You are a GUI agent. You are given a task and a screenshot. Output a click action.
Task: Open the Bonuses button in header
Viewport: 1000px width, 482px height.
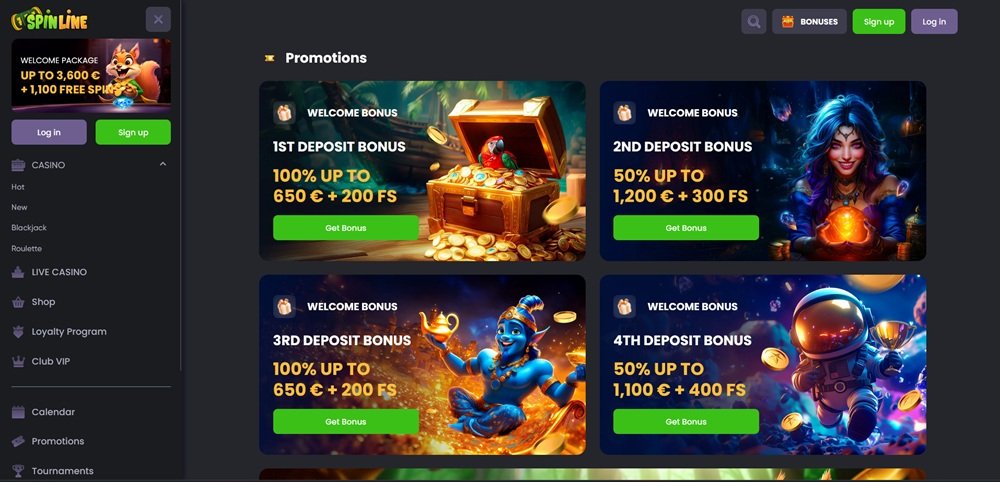(809, 22)
